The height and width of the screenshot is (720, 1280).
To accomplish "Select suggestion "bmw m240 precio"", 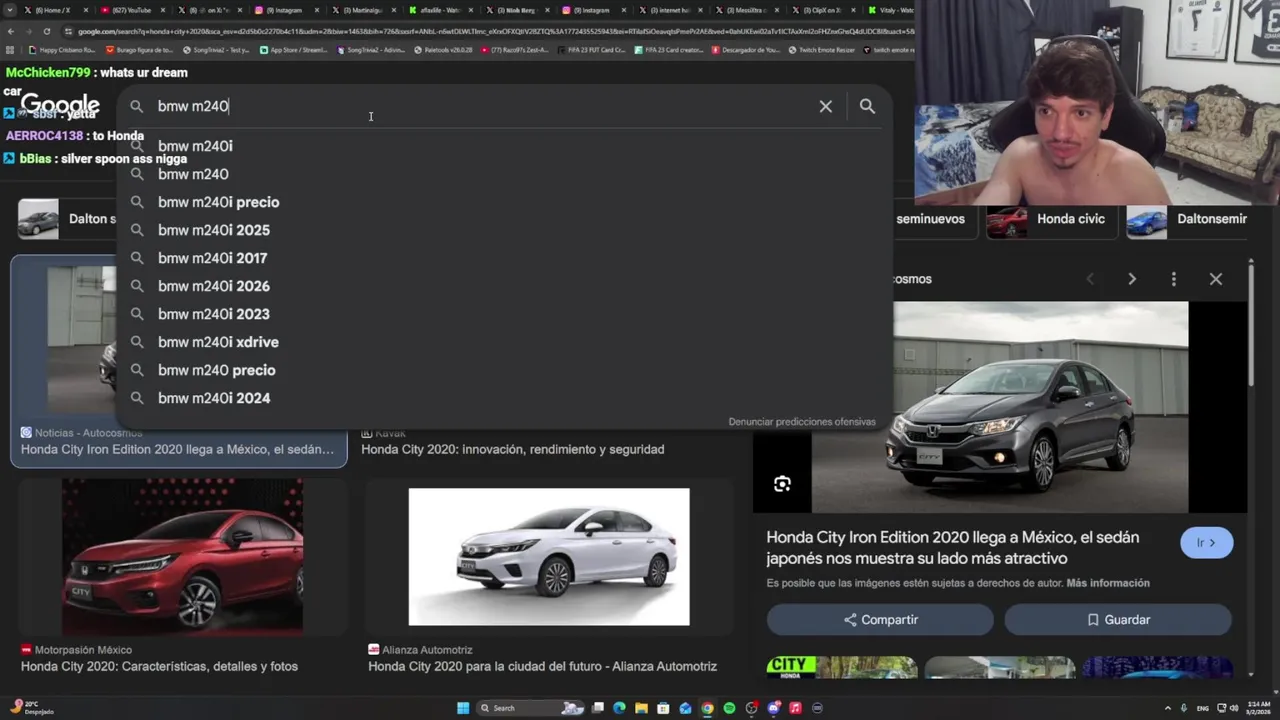I will coord(504,370).
